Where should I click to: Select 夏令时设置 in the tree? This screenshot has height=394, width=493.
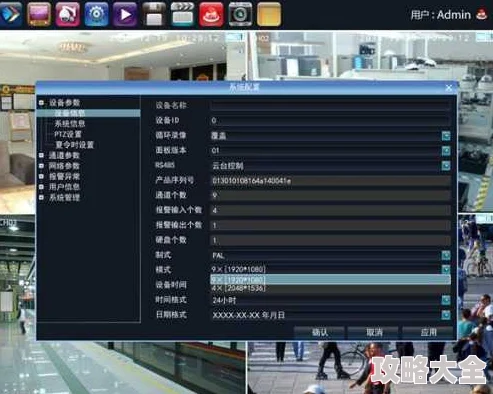(74, 145)
